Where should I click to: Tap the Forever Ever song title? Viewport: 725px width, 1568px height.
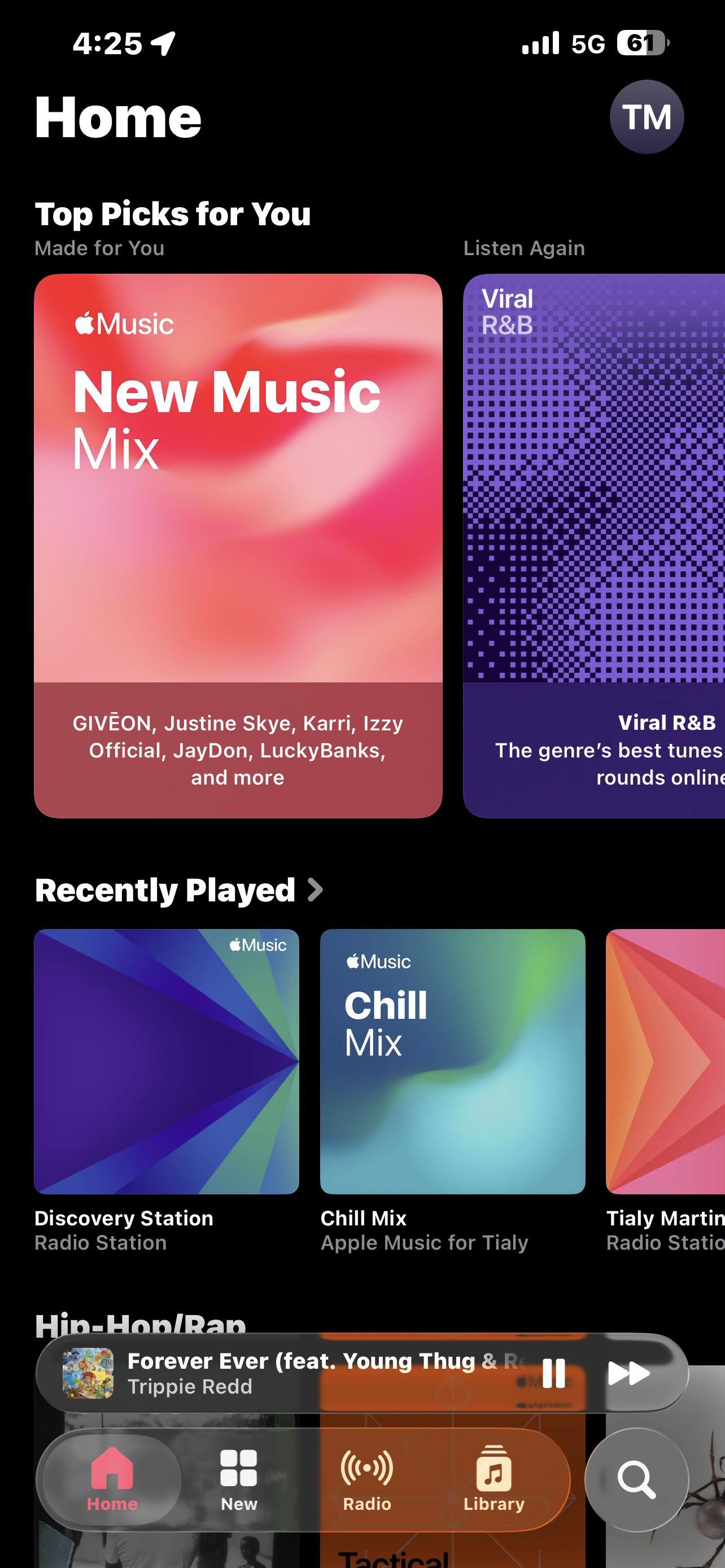pos(322,1361)
